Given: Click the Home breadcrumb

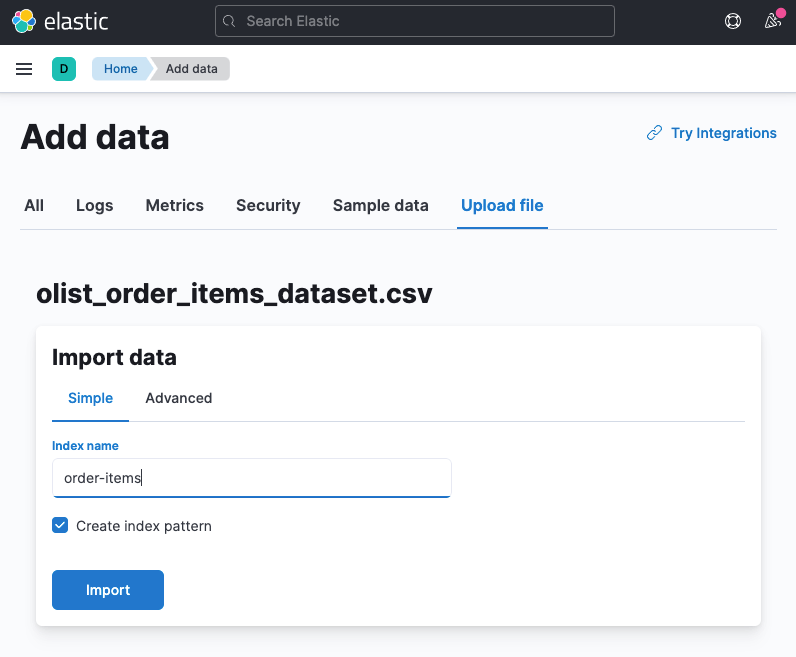Looking at the screenshot, I should tap(120, 69).
